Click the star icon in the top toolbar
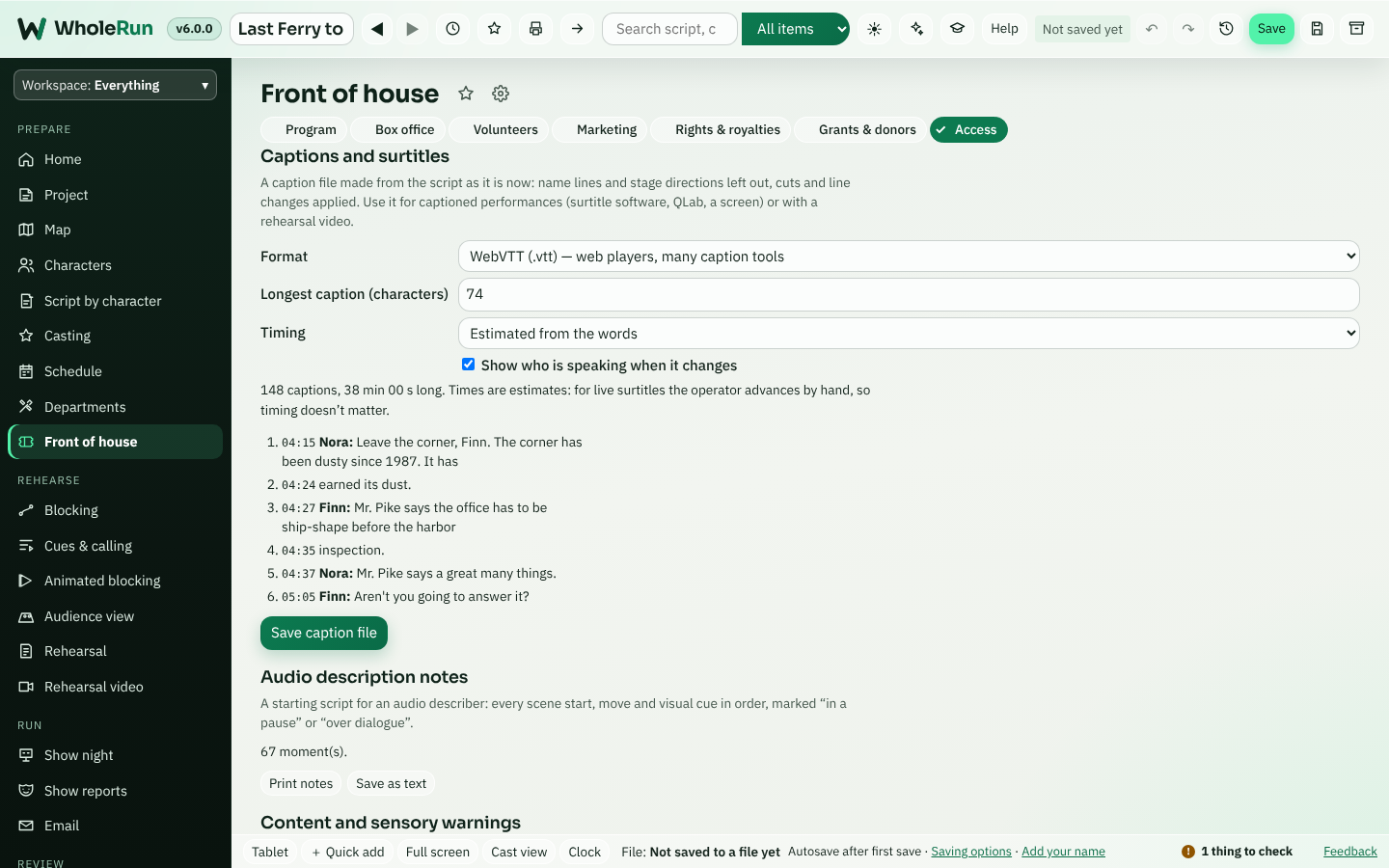 [495, 29]
